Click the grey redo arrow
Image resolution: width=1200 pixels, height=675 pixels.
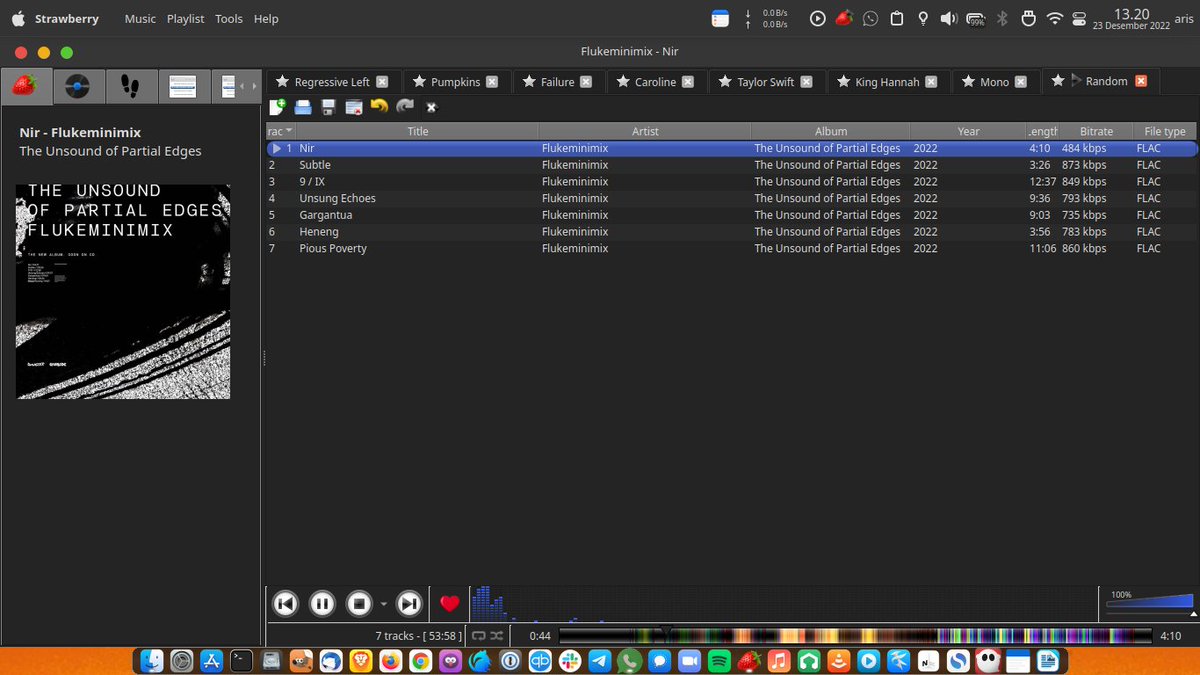405,106
